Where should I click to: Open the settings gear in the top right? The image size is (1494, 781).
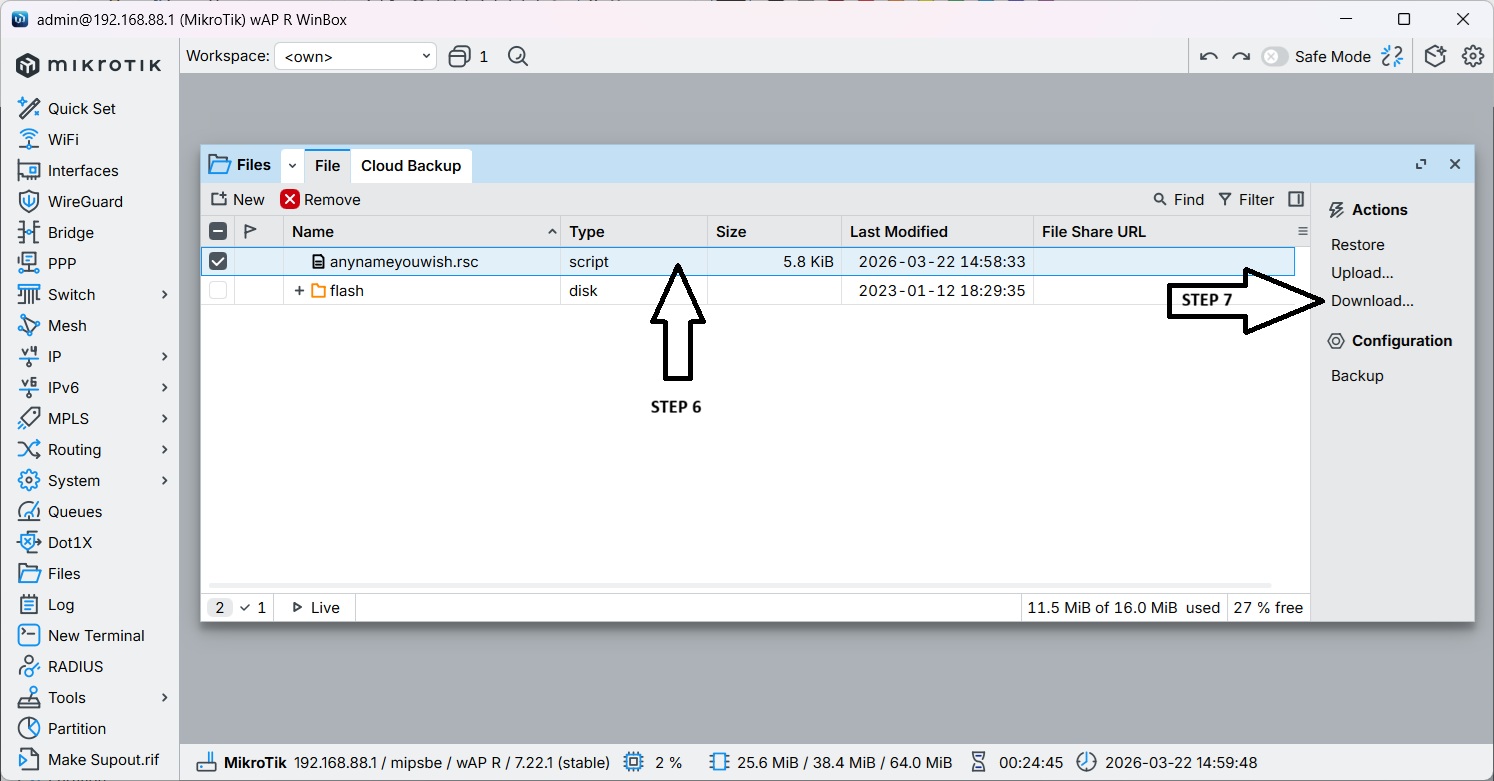click(x=1472, y=56)
